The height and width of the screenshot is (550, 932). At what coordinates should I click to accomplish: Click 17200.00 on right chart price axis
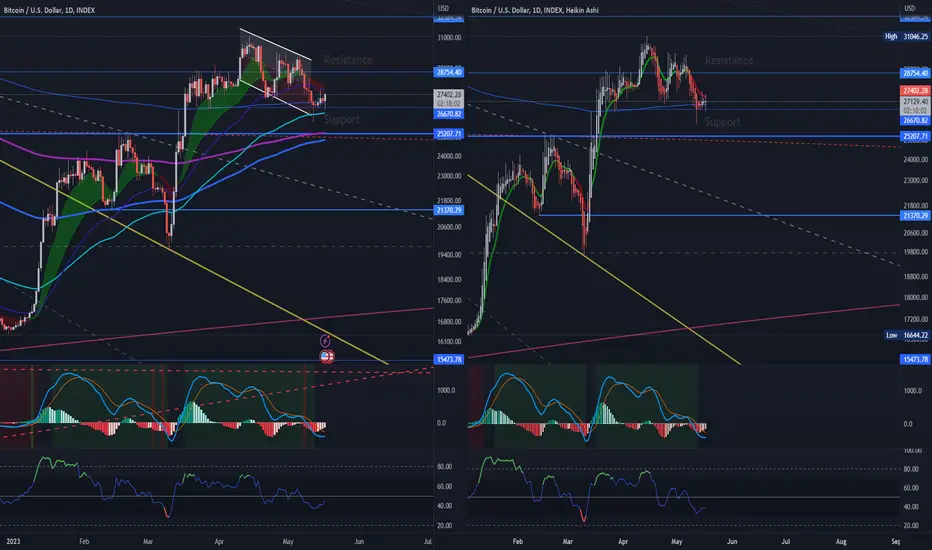click(915, 319)
